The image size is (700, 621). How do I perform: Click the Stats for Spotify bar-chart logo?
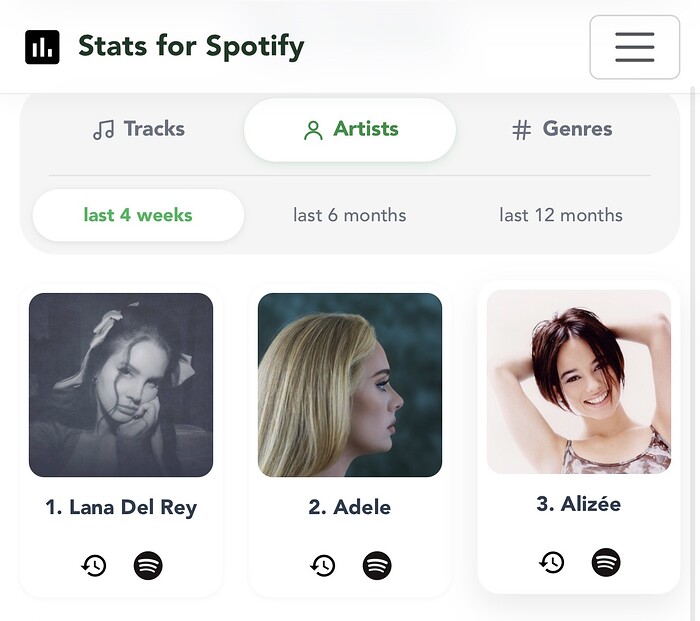click(42, 47)
